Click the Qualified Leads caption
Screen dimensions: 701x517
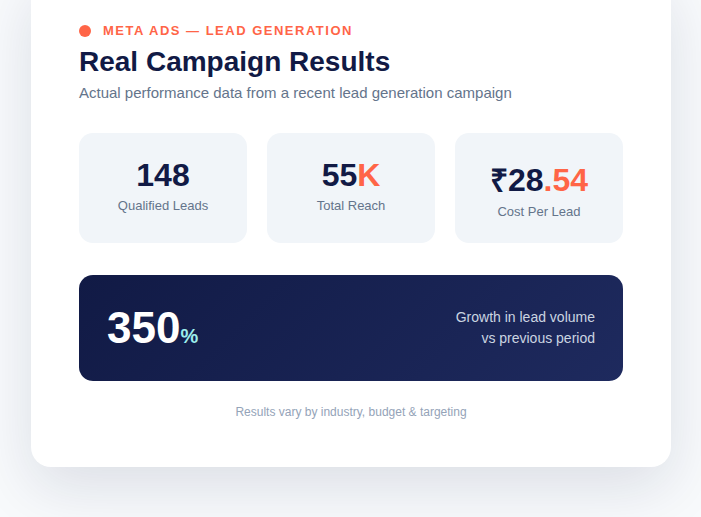pyautogui.click(x=163, y=206)
